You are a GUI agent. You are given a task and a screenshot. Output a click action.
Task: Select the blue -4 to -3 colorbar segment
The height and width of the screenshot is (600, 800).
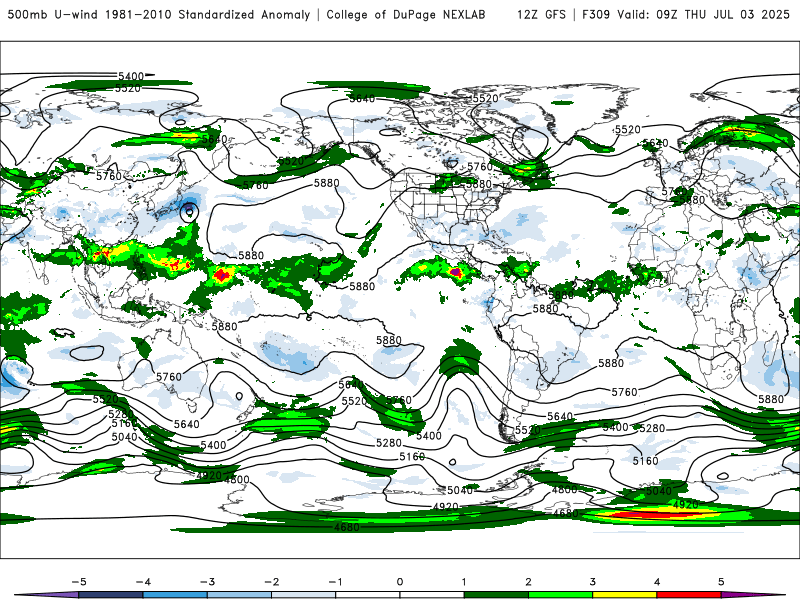coord(175,595)
